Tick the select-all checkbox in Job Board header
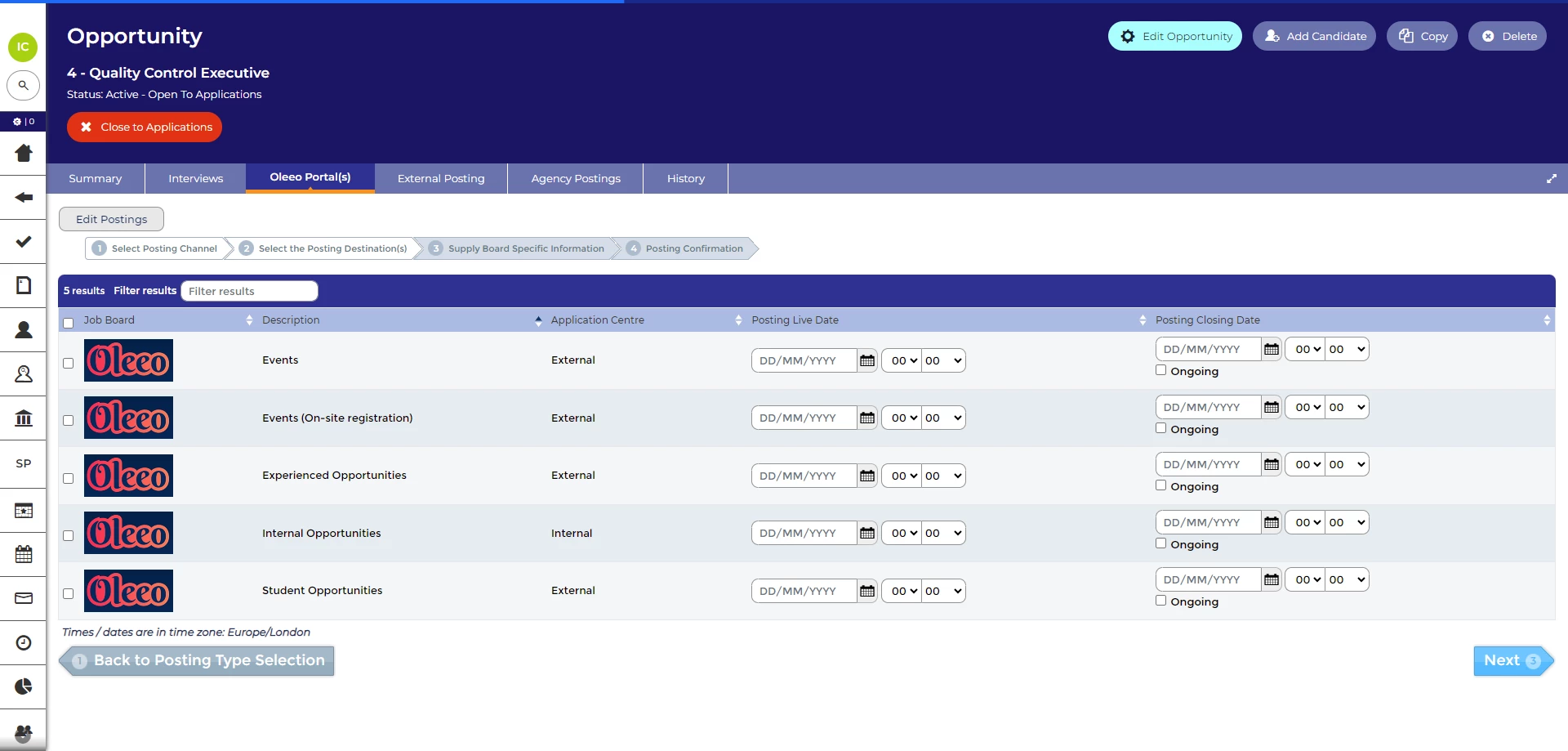 coord(69,323)
